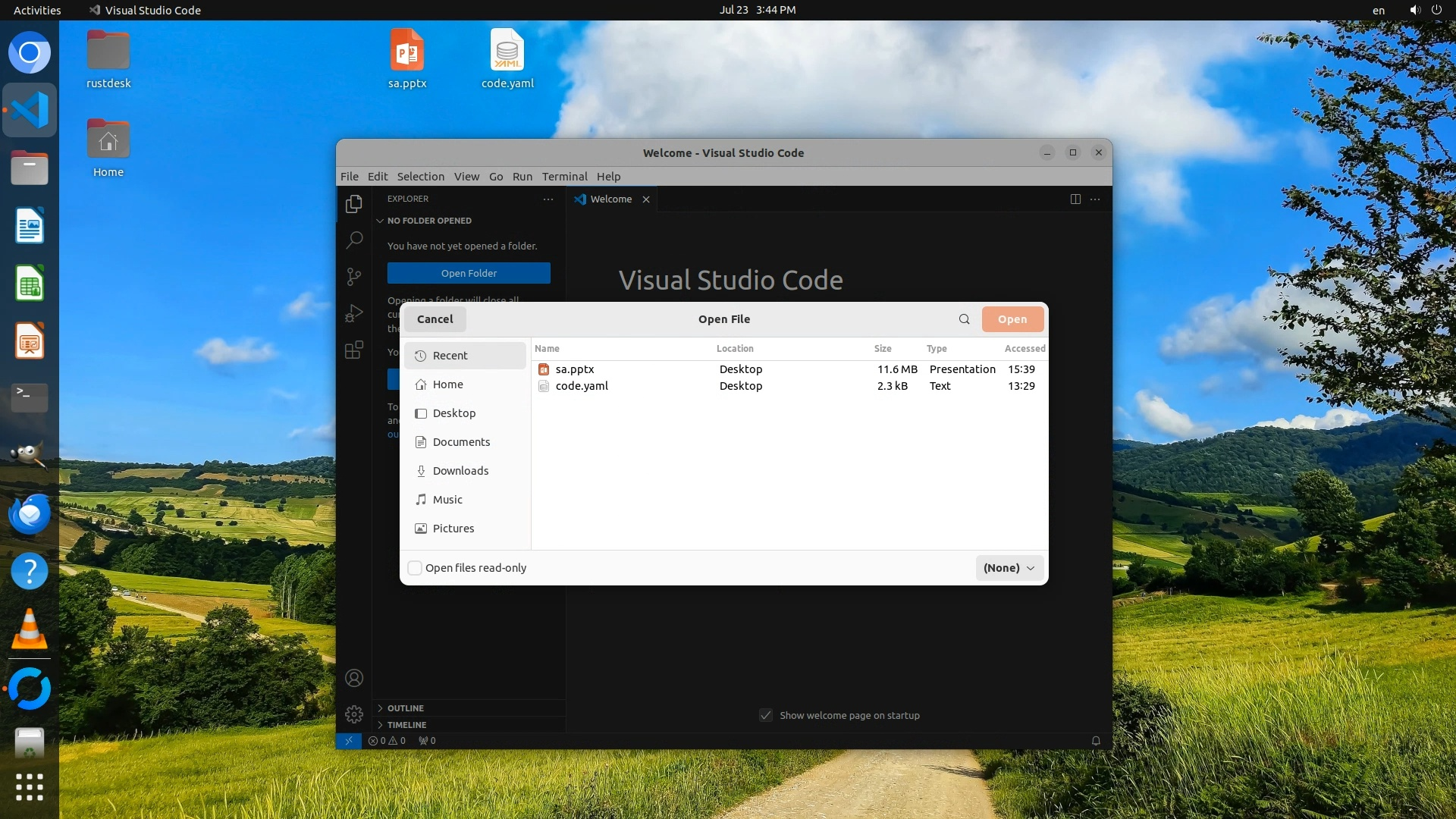
Task: Open the Search view in activity bar
Action: pos(354,240)
